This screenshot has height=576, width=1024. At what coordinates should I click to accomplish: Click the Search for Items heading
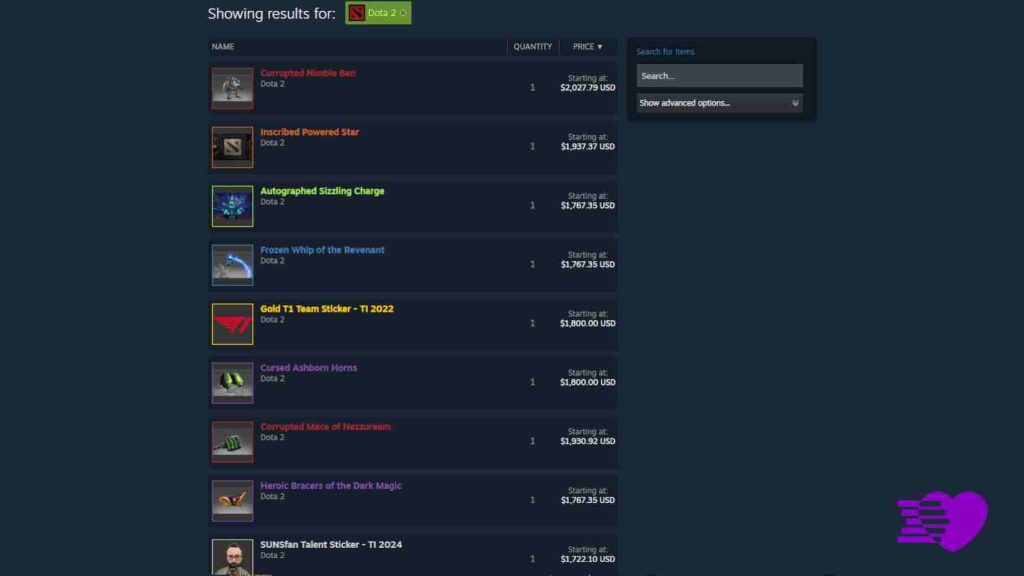[666, 51]
